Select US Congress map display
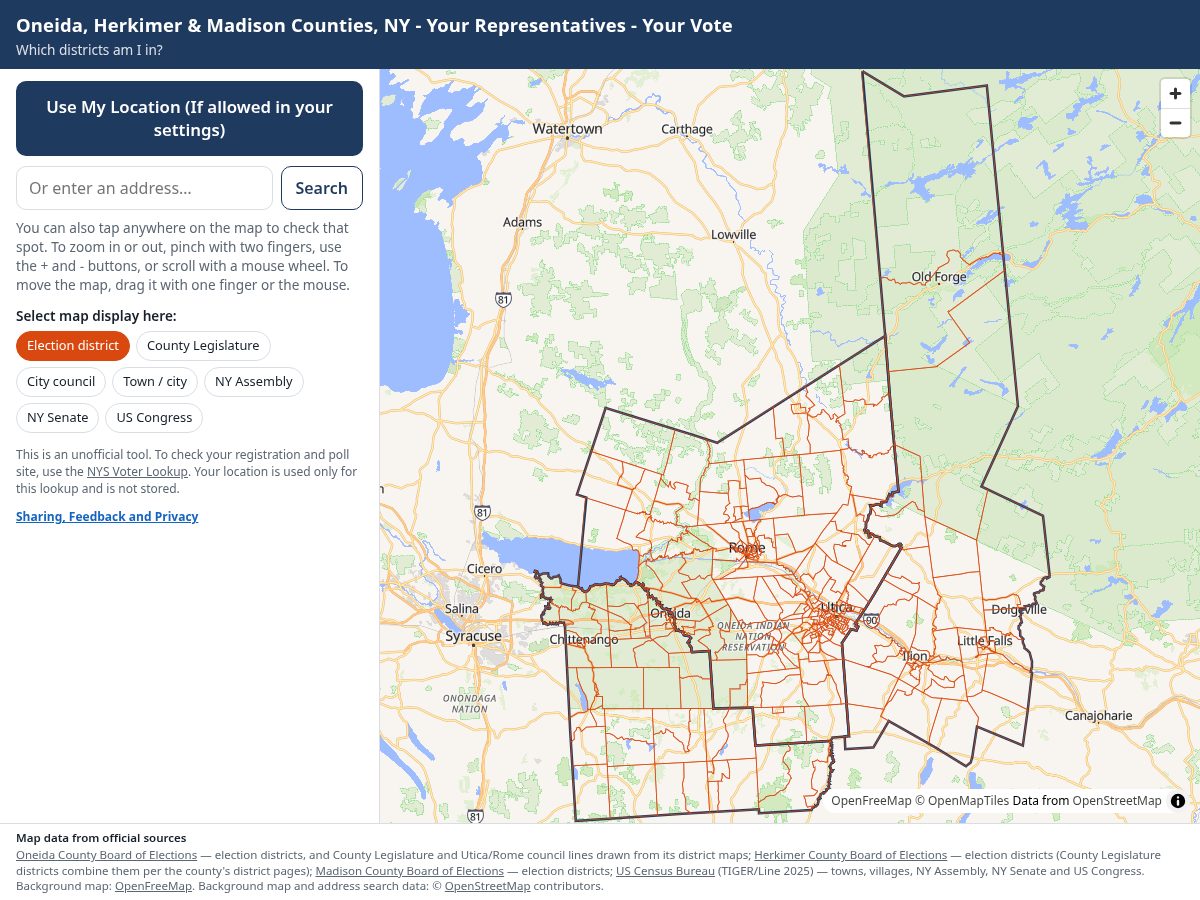This screenshot has height=900, width=1200. pos(154,418)
